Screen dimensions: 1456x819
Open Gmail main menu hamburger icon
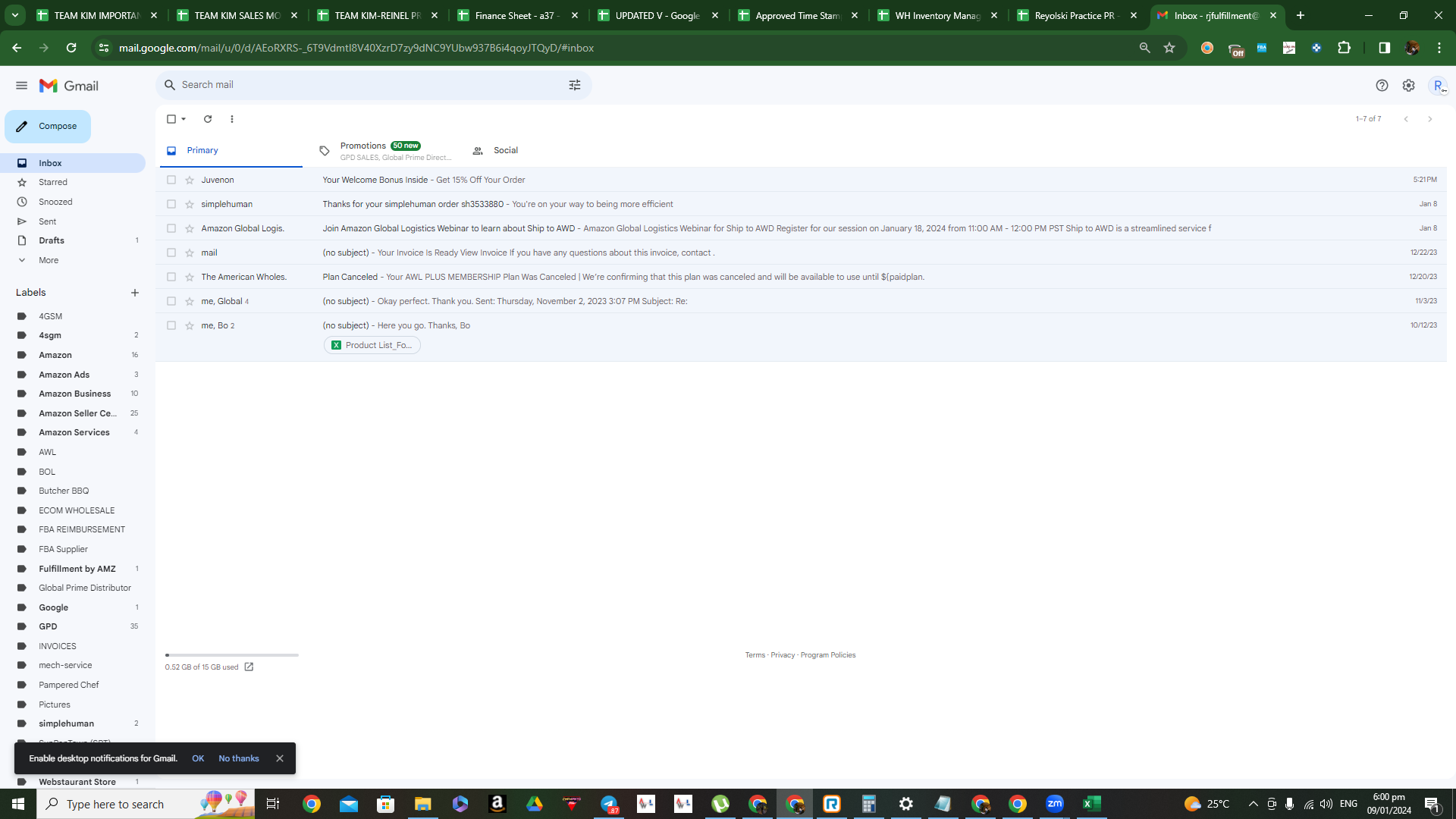pos(21,86)
